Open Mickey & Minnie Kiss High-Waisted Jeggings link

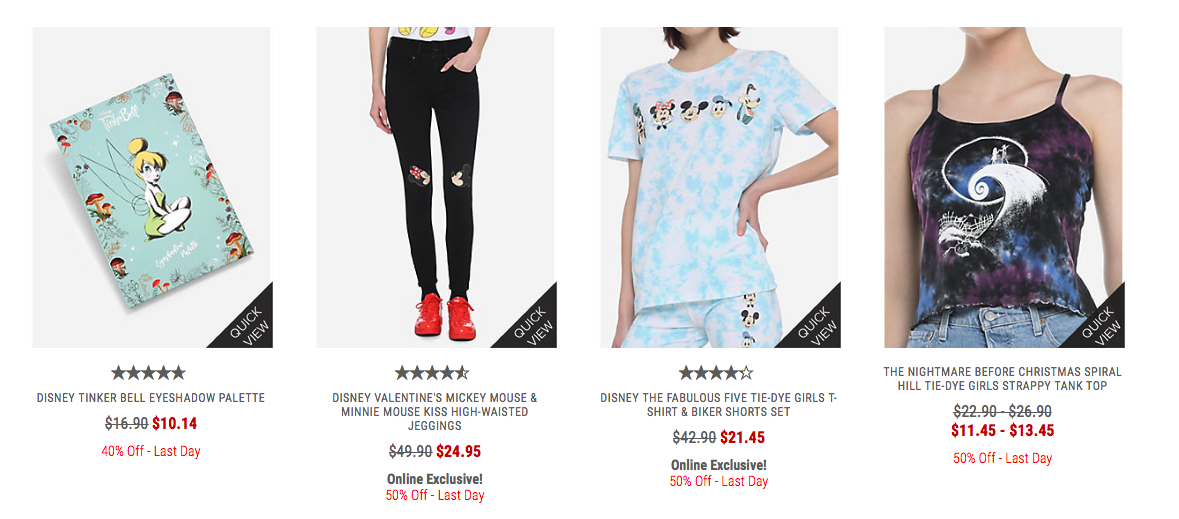(435, 411)
